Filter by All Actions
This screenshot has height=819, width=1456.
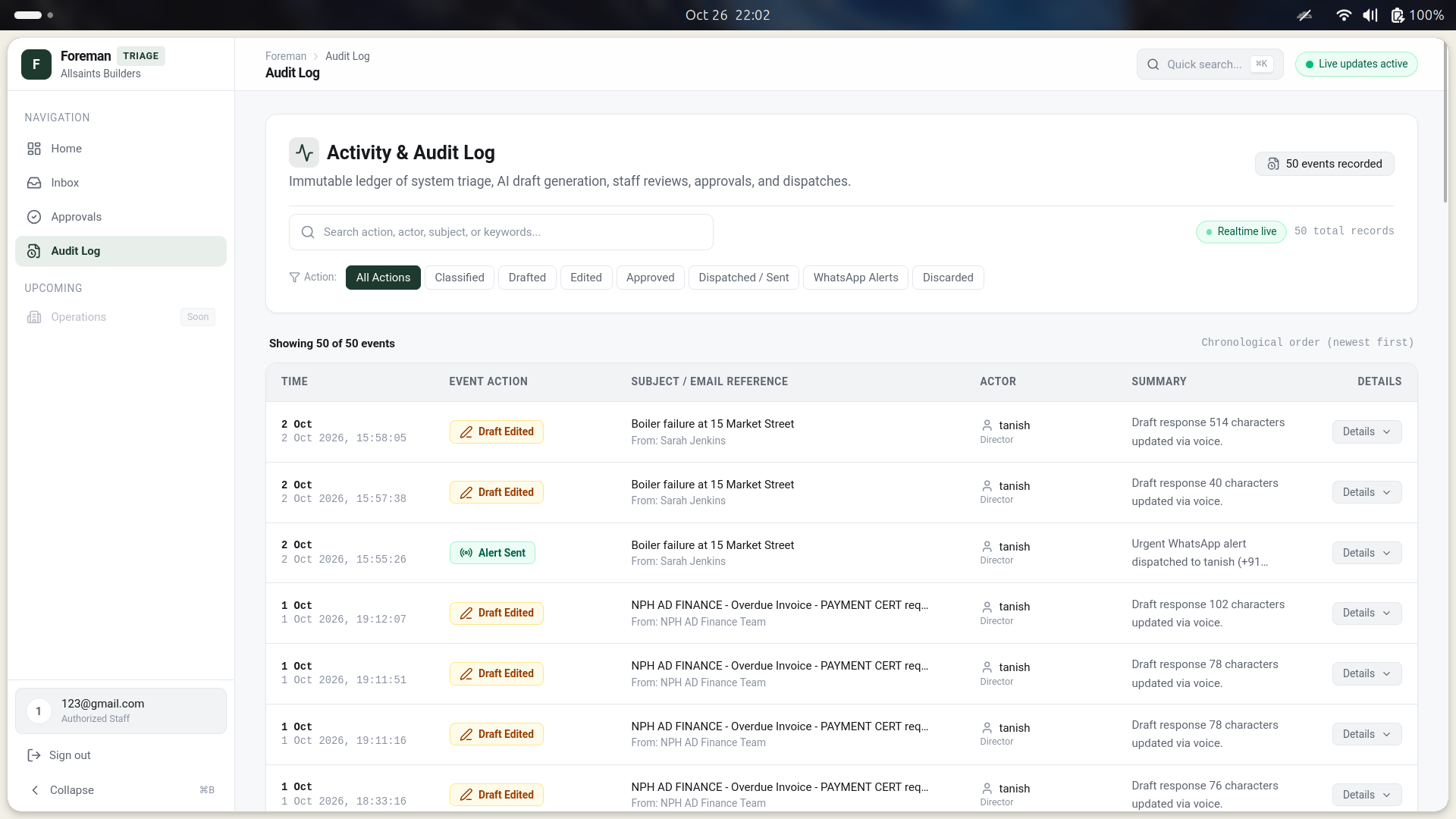[383, 278]
